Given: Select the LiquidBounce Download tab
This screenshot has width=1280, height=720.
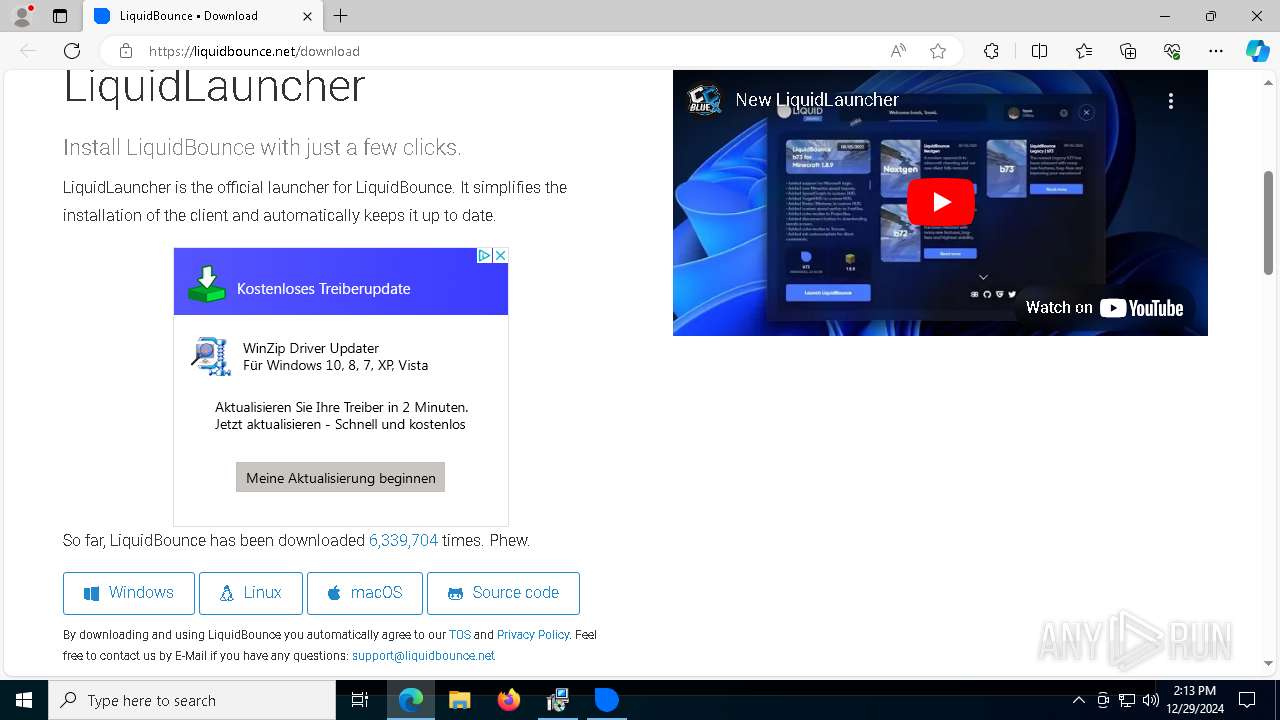Looking at the screenshot, I should point(203,16).
